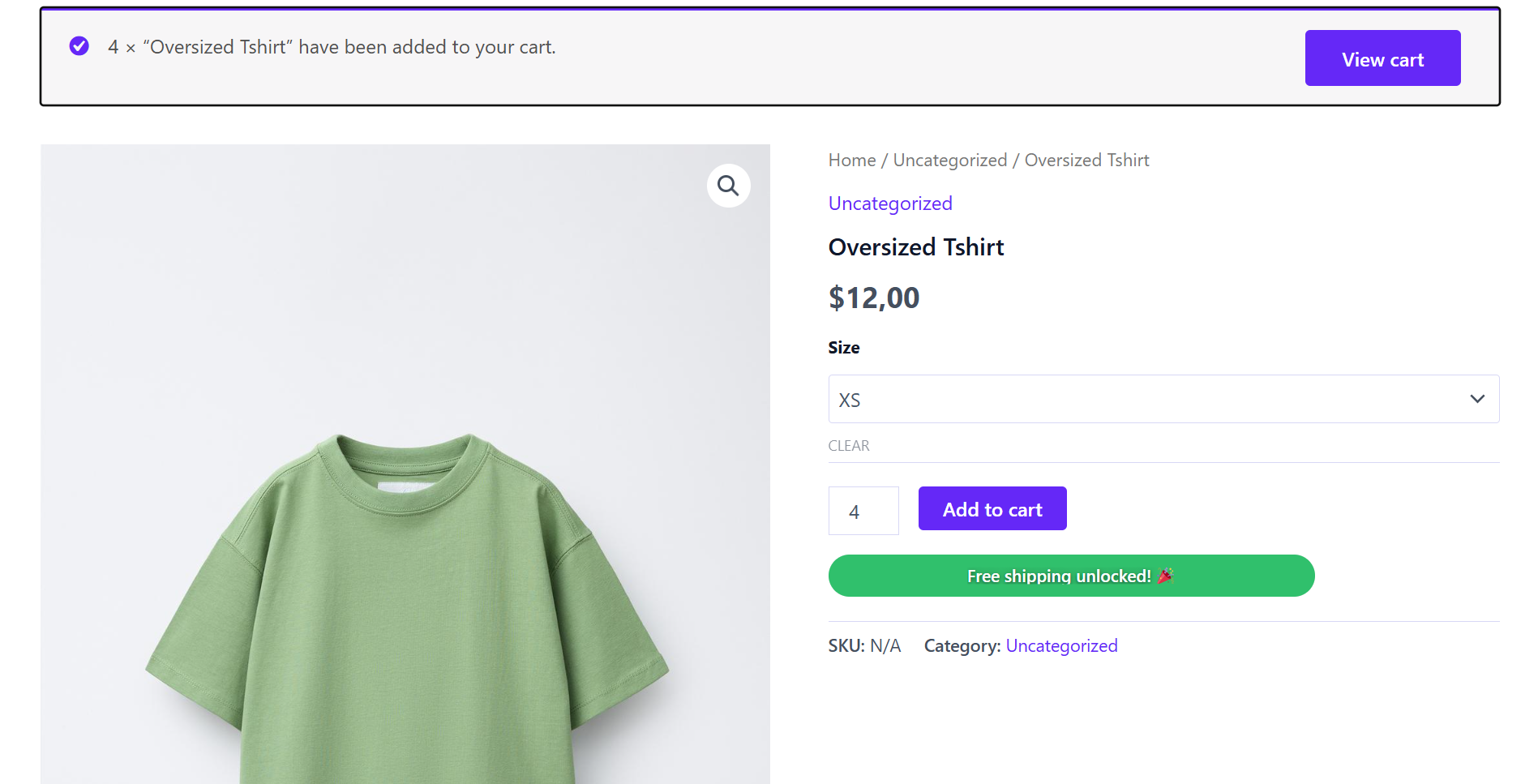1538x784 pixels.
Task: Click the quantity input field showing 4
Action: tap(863, 510)
